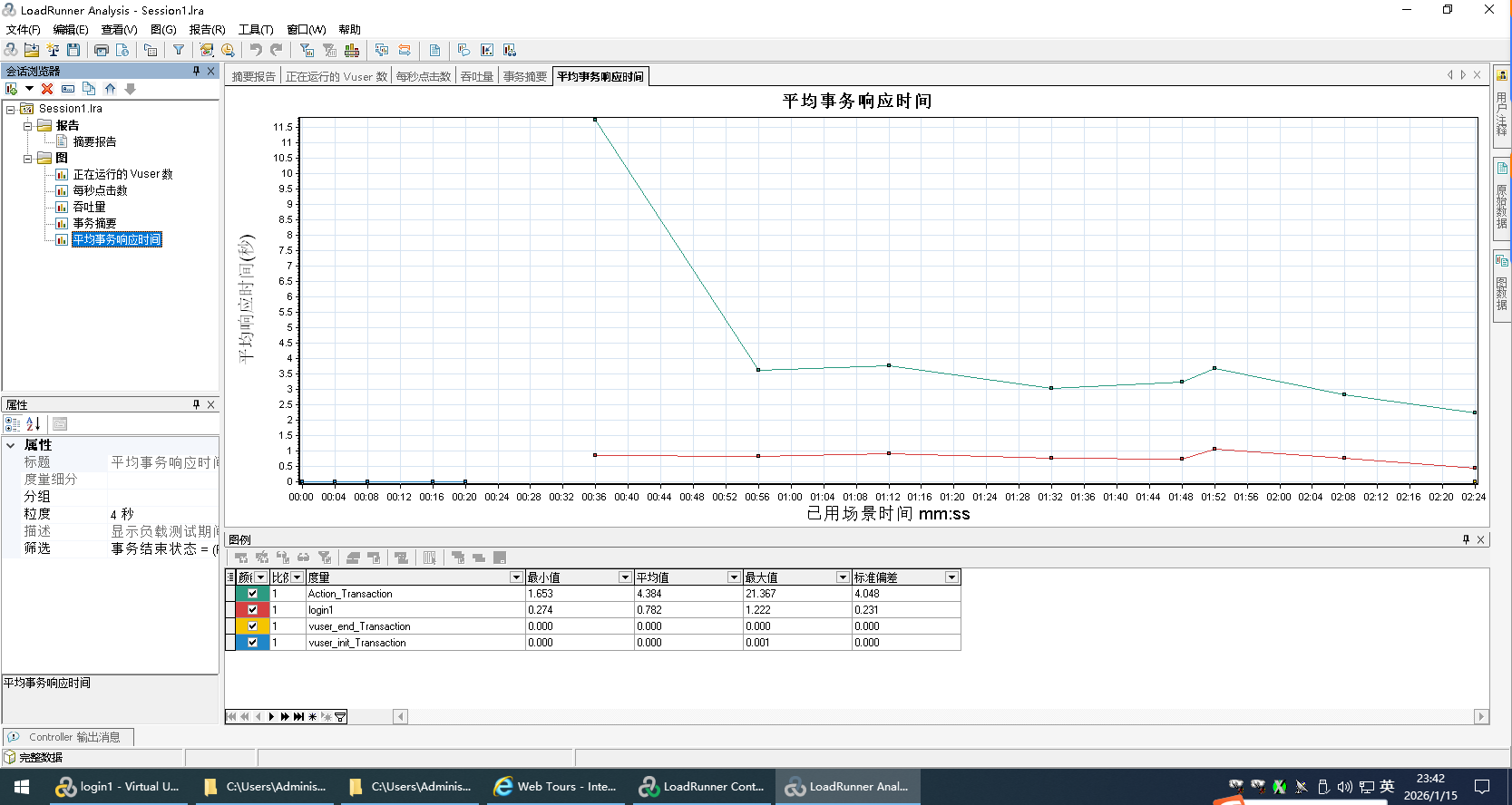Screen dimensions: 1512x805
Task: Switch to the 吞吐量 tab
Action: pyautogui.click(x=476, y=77)
